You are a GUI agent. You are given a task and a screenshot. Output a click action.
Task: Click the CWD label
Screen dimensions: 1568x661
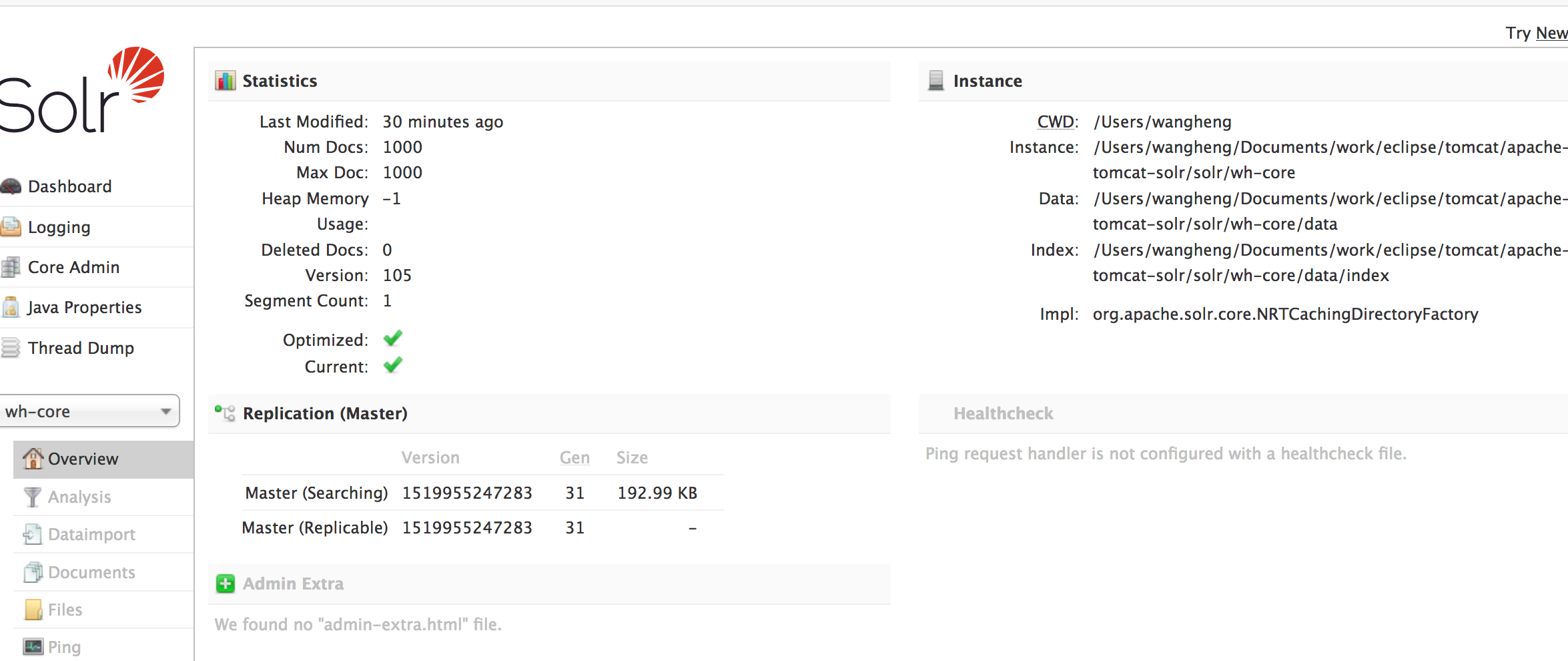pyautogui.click(x=1058, y=122)
